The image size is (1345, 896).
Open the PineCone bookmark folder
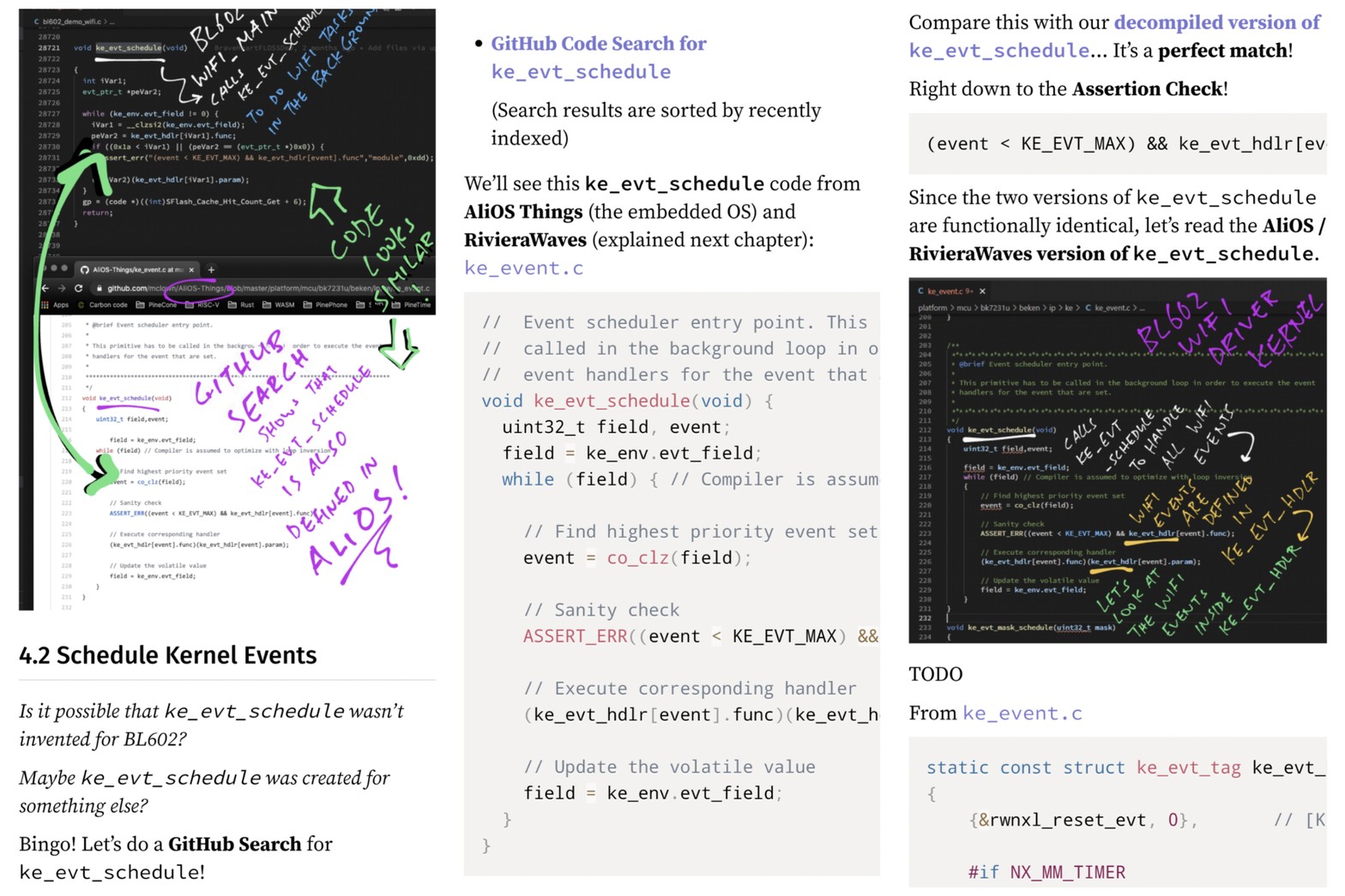[x=156, y=304]
